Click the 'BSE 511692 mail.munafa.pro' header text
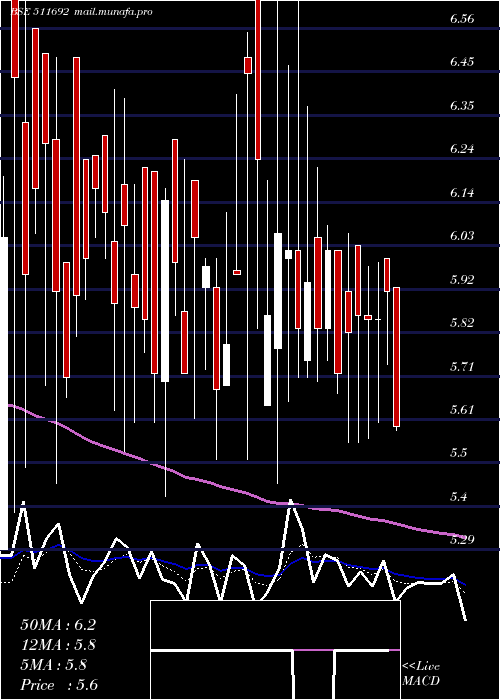 pyautogui.click(x=81, y=11)
